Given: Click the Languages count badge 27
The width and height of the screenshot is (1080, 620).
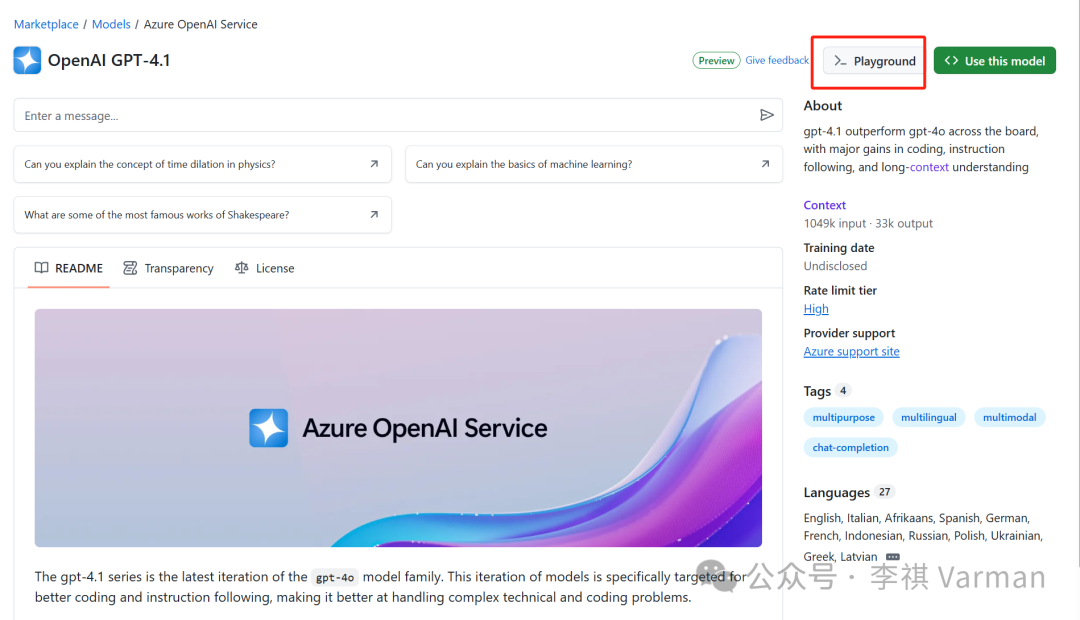Looking at the screenshot, I should click(884, 492).
